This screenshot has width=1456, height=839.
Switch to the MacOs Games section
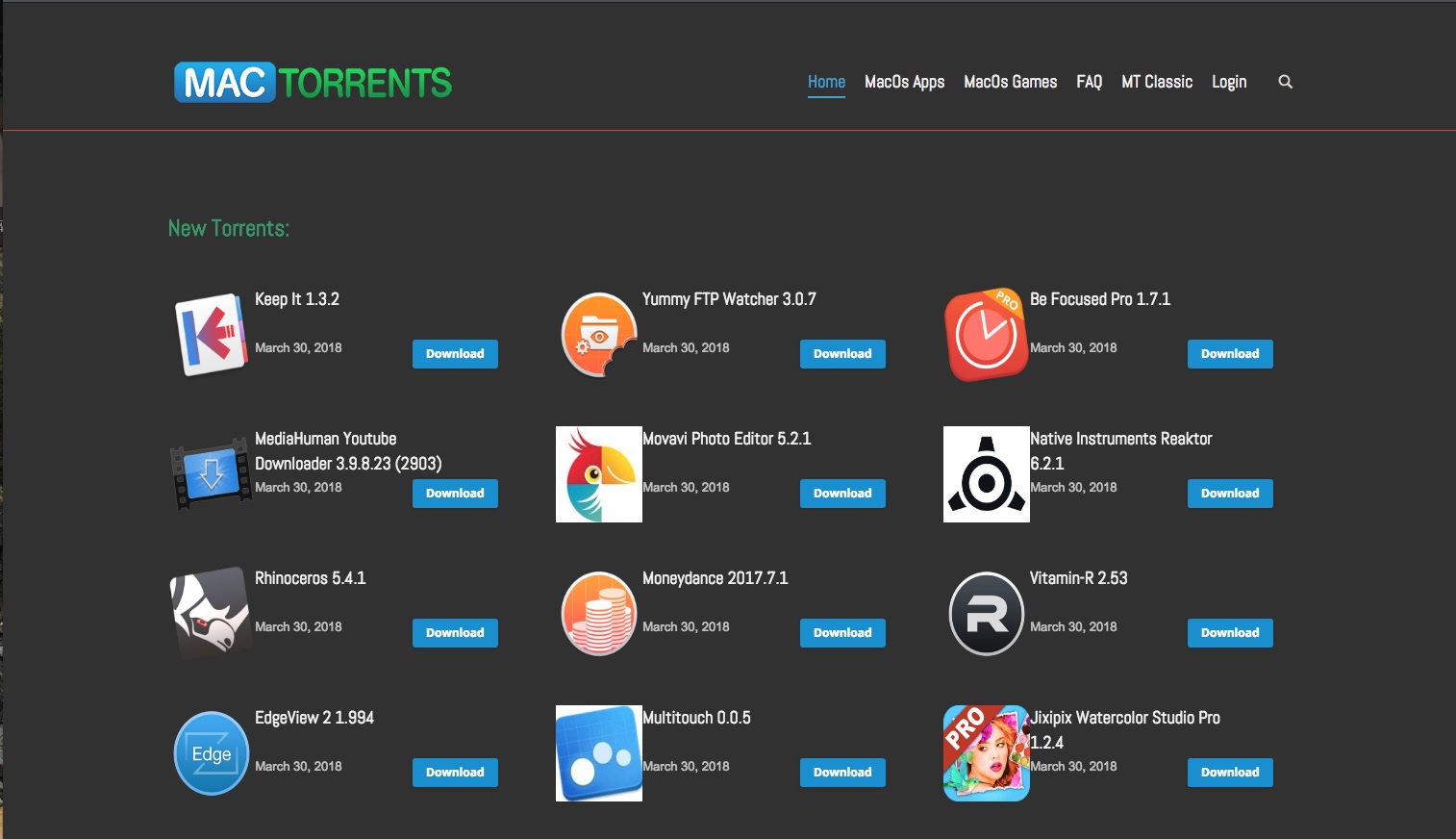[1010, 82]
